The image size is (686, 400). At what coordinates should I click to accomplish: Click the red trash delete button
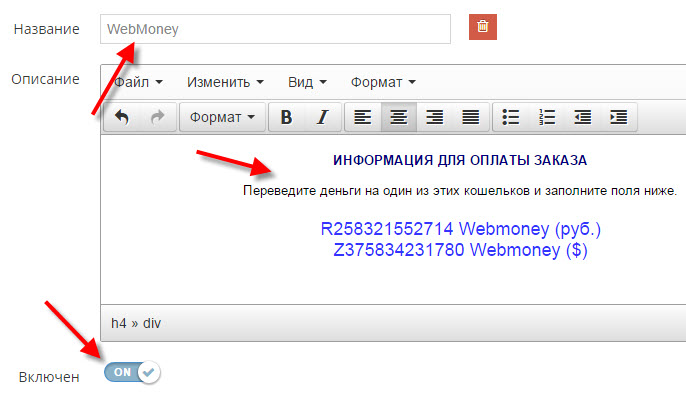pyautogui.click(x=483, y=27)
